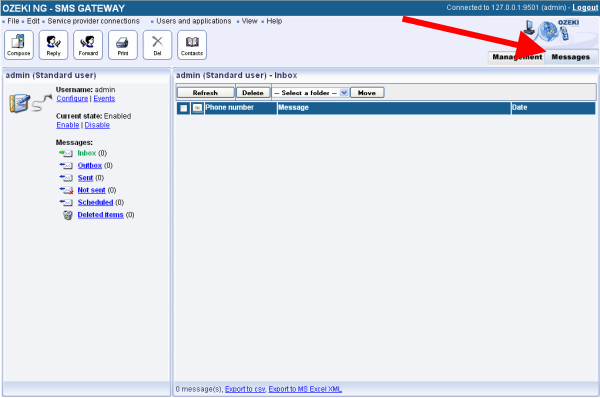Image resolution: width=600 pixels, height=398 pixels.
Task: Open the Deleted items folder link
Action: [x=101, y=215]
